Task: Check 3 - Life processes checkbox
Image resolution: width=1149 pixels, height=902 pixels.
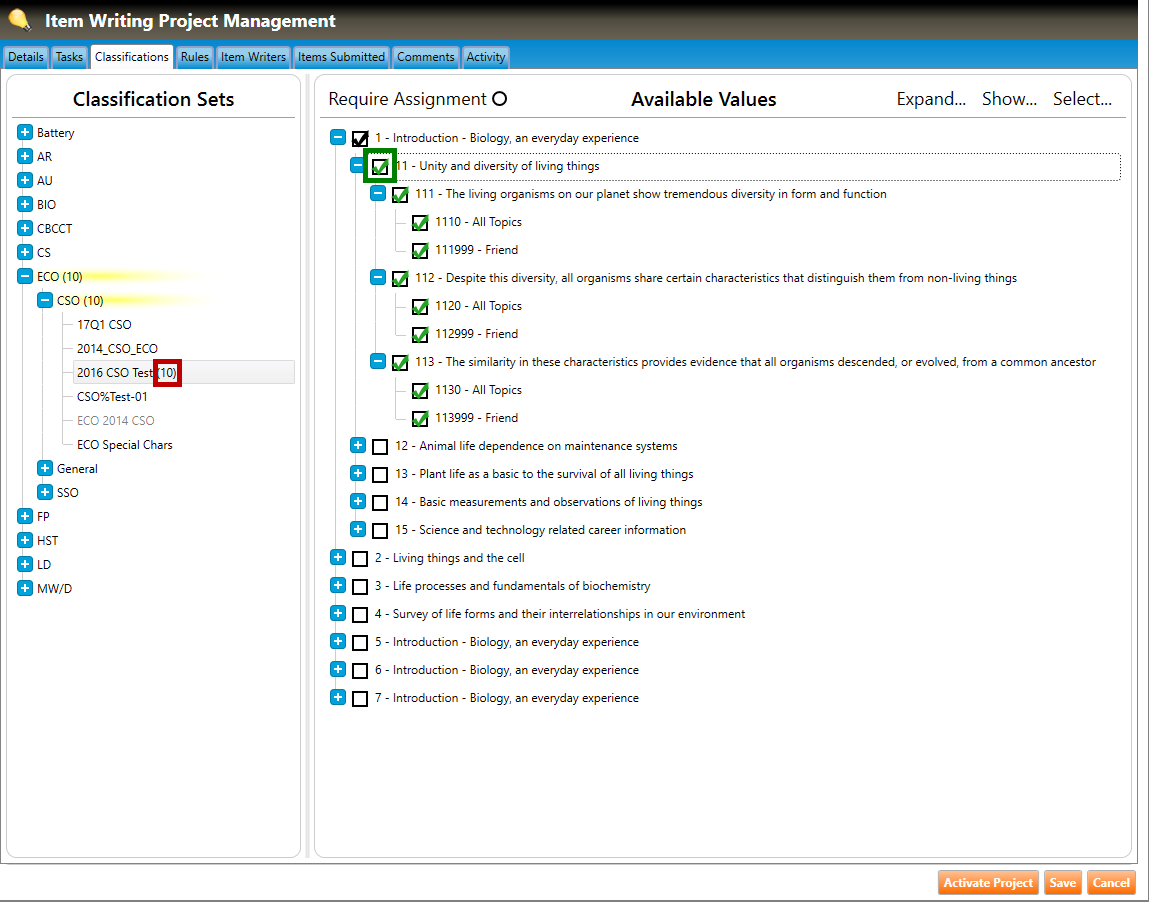Action: [x=360, y=587]
